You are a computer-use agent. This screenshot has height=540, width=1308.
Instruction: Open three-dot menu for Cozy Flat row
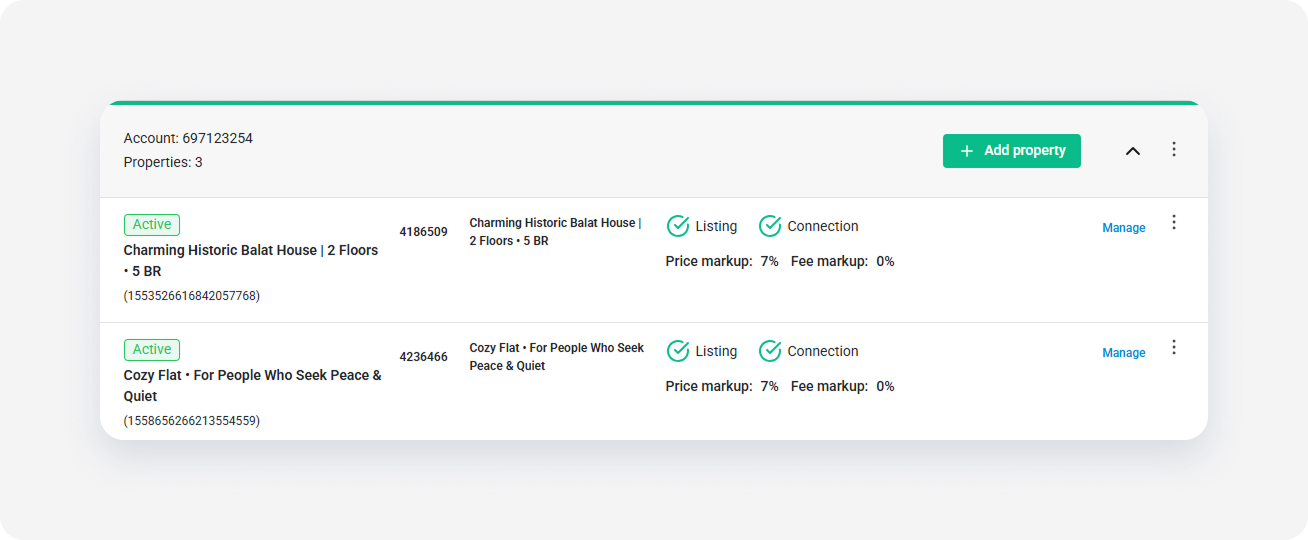tap(1174, 347)
